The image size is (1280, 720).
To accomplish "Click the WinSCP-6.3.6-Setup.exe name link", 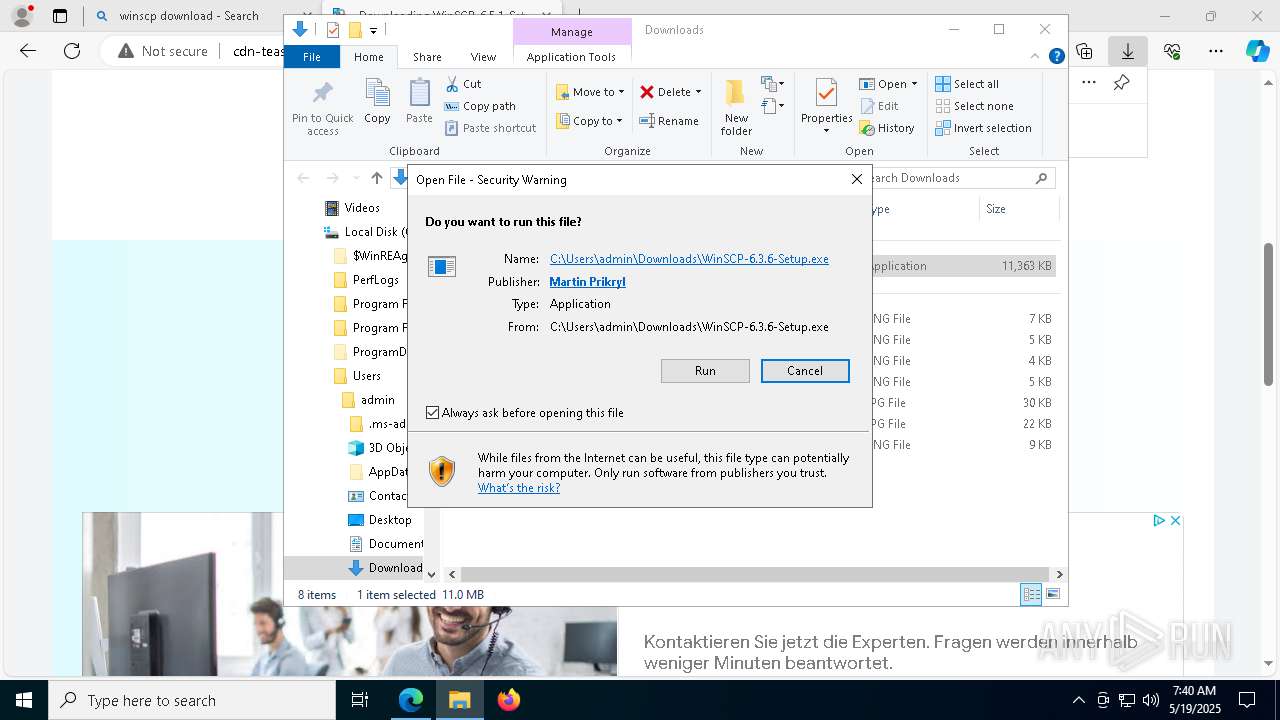I will (x=689, y=259).
